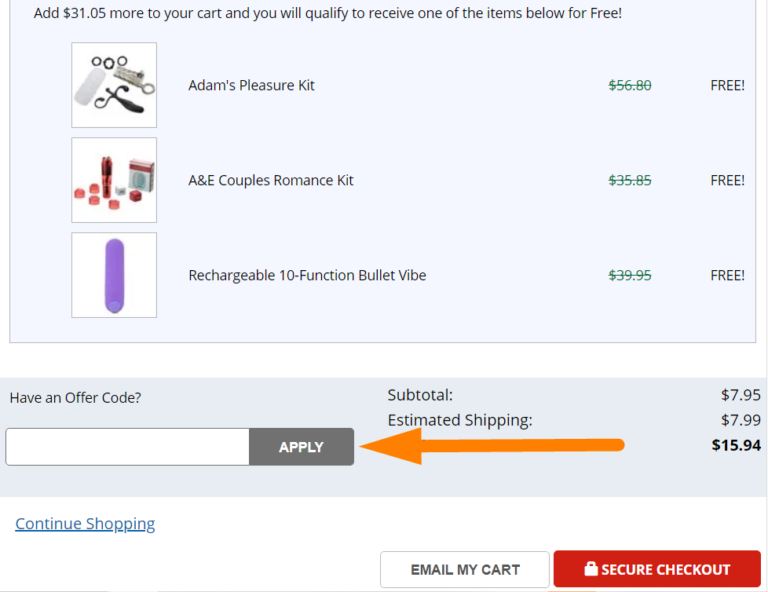This screenshot has height=592, width=768.
Task: Click the EMAIL MY CART button
Action: click(465, 570)
